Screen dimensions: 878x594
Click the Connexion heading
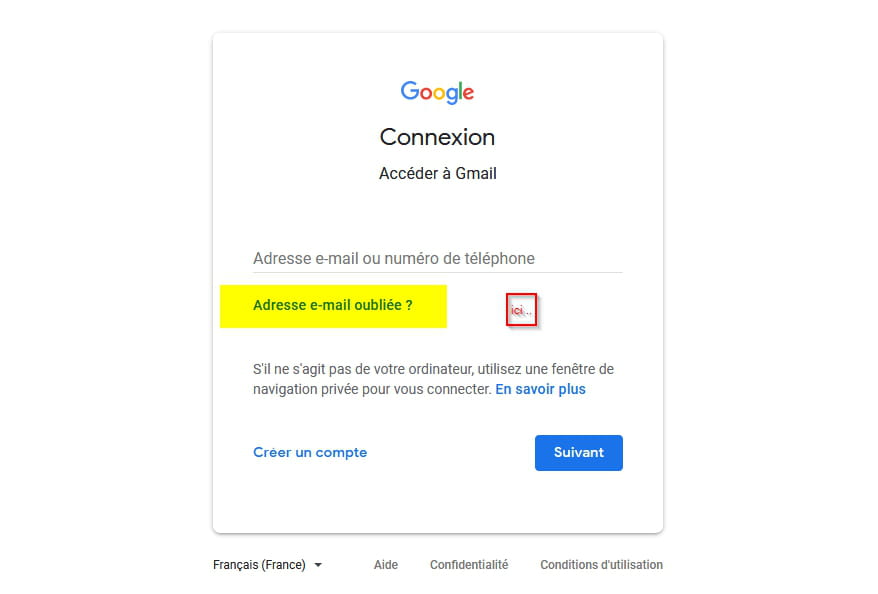(x=437, y=137)
